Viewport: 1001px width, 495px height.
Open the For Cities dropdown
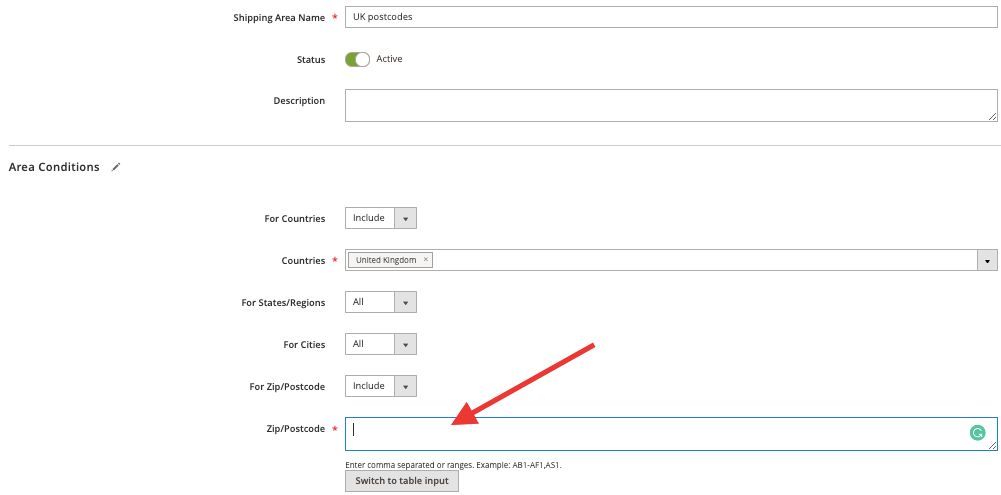tap(381, 344)
